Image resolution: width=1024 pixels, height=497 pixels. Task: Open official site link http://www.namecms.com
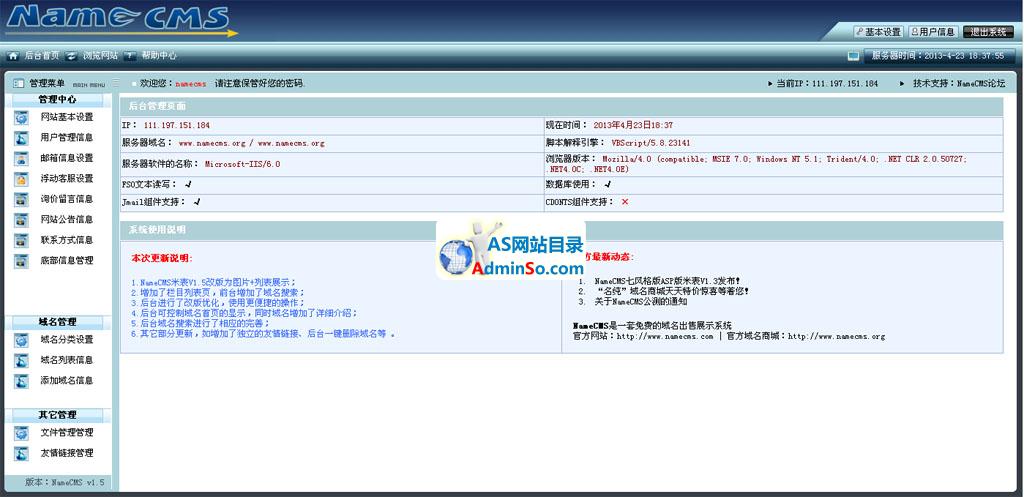[665, 336]
